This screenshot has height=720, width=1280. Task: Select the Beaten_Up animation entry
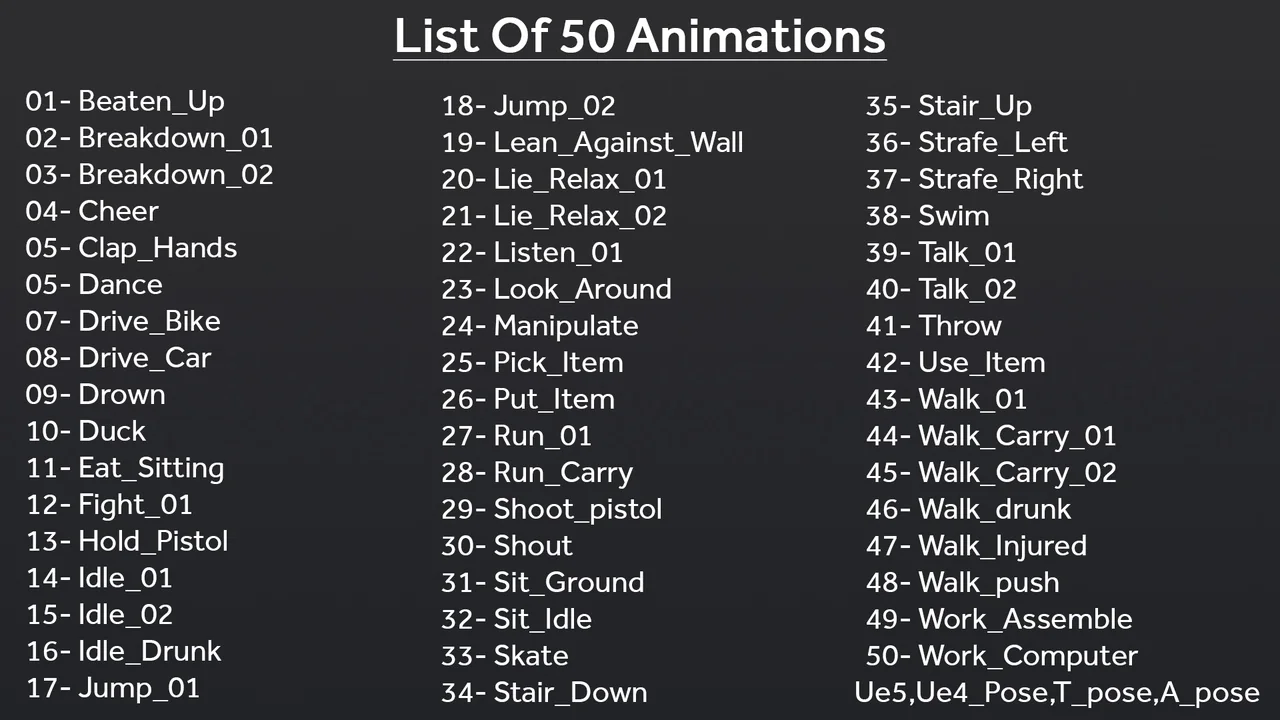(125, 101)
